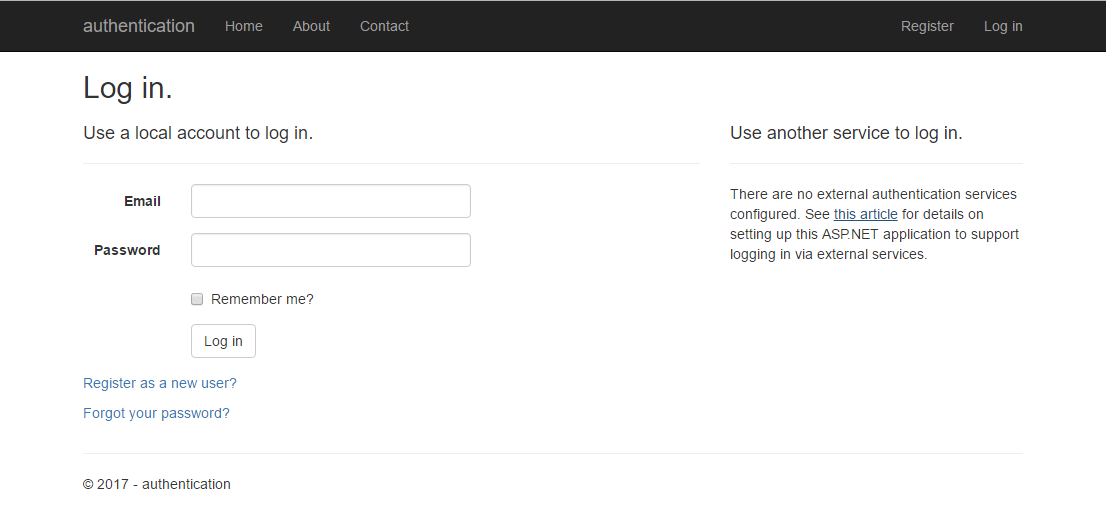Open the Contact navigation item
Image resolution: width=1106 pixels, height=506 pixels.
pos(384,26)
